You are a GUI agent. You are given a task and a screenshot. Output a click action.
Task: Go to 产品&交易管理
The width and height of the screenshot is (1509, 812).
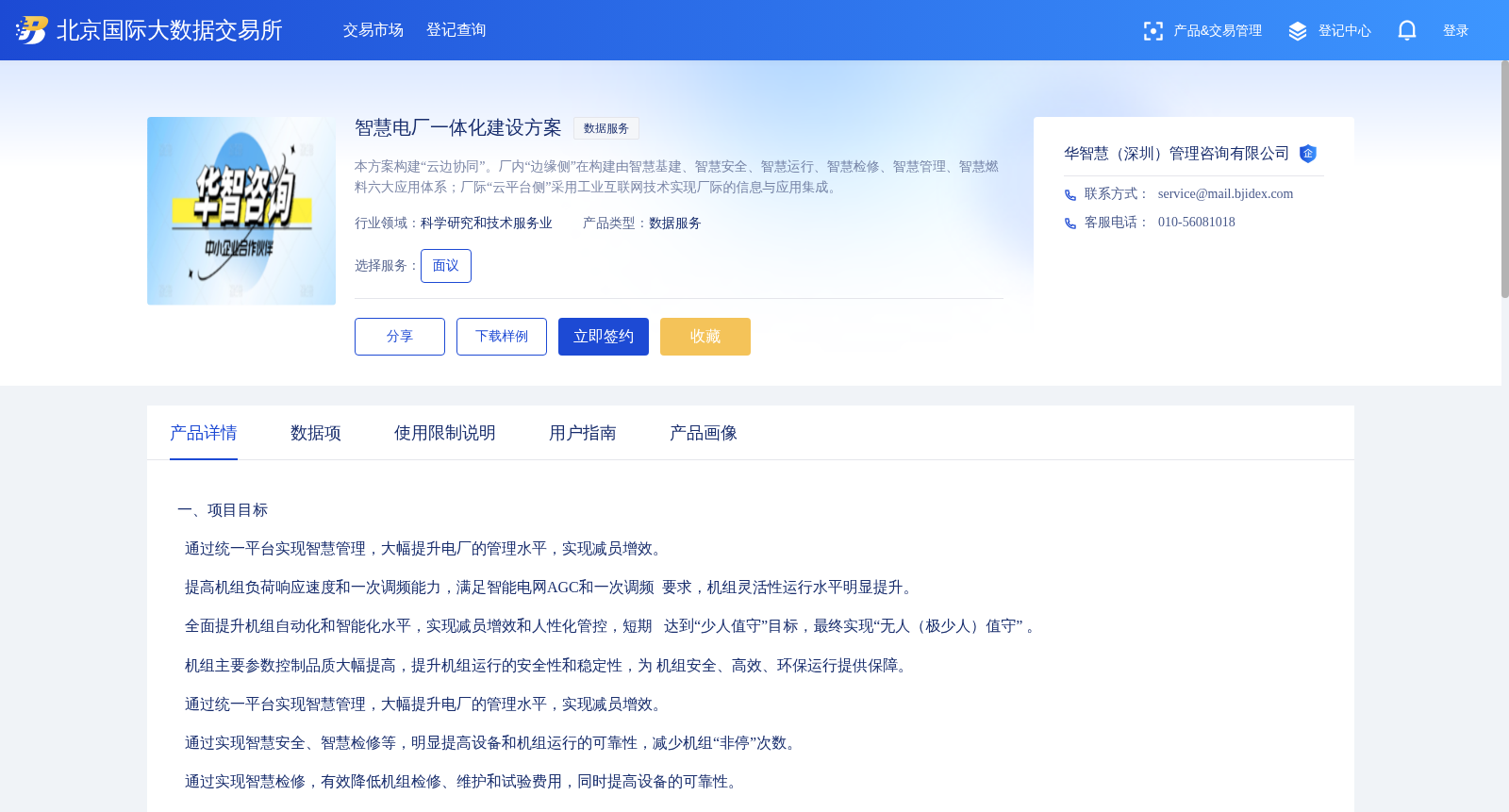[x=1218, y=31]
